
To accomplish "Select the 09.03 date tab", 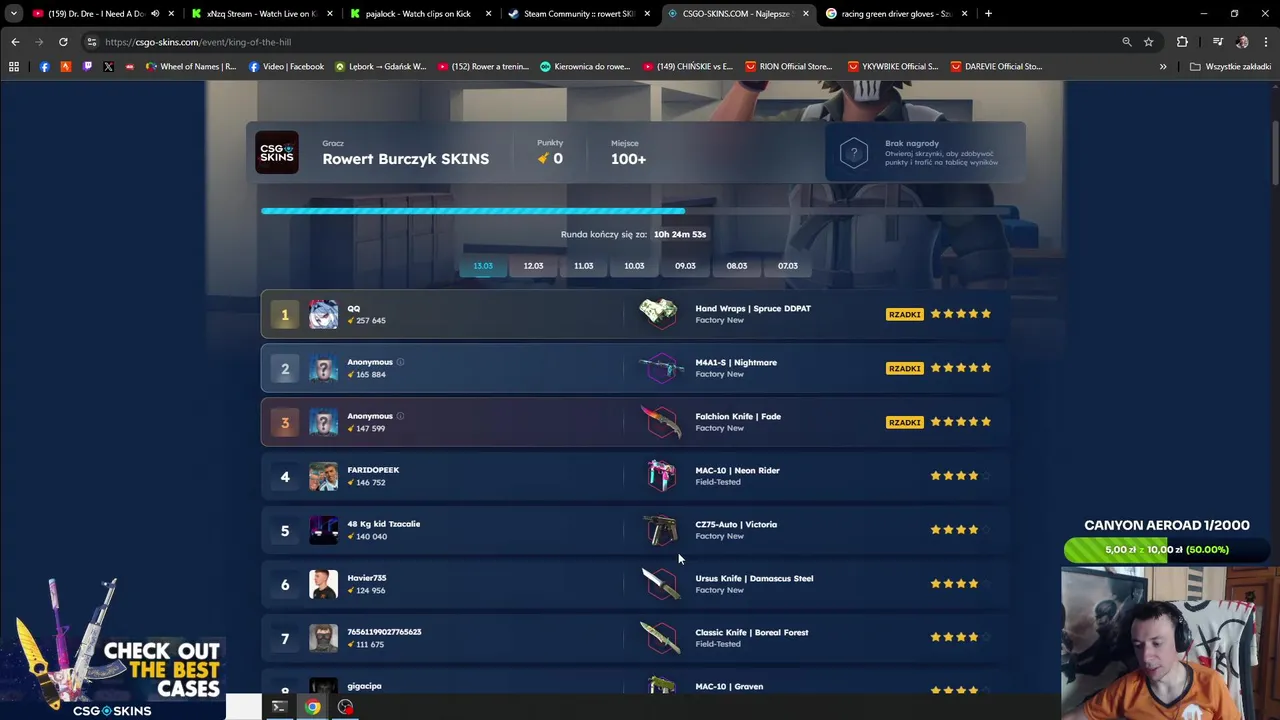I will coord(685,266).
